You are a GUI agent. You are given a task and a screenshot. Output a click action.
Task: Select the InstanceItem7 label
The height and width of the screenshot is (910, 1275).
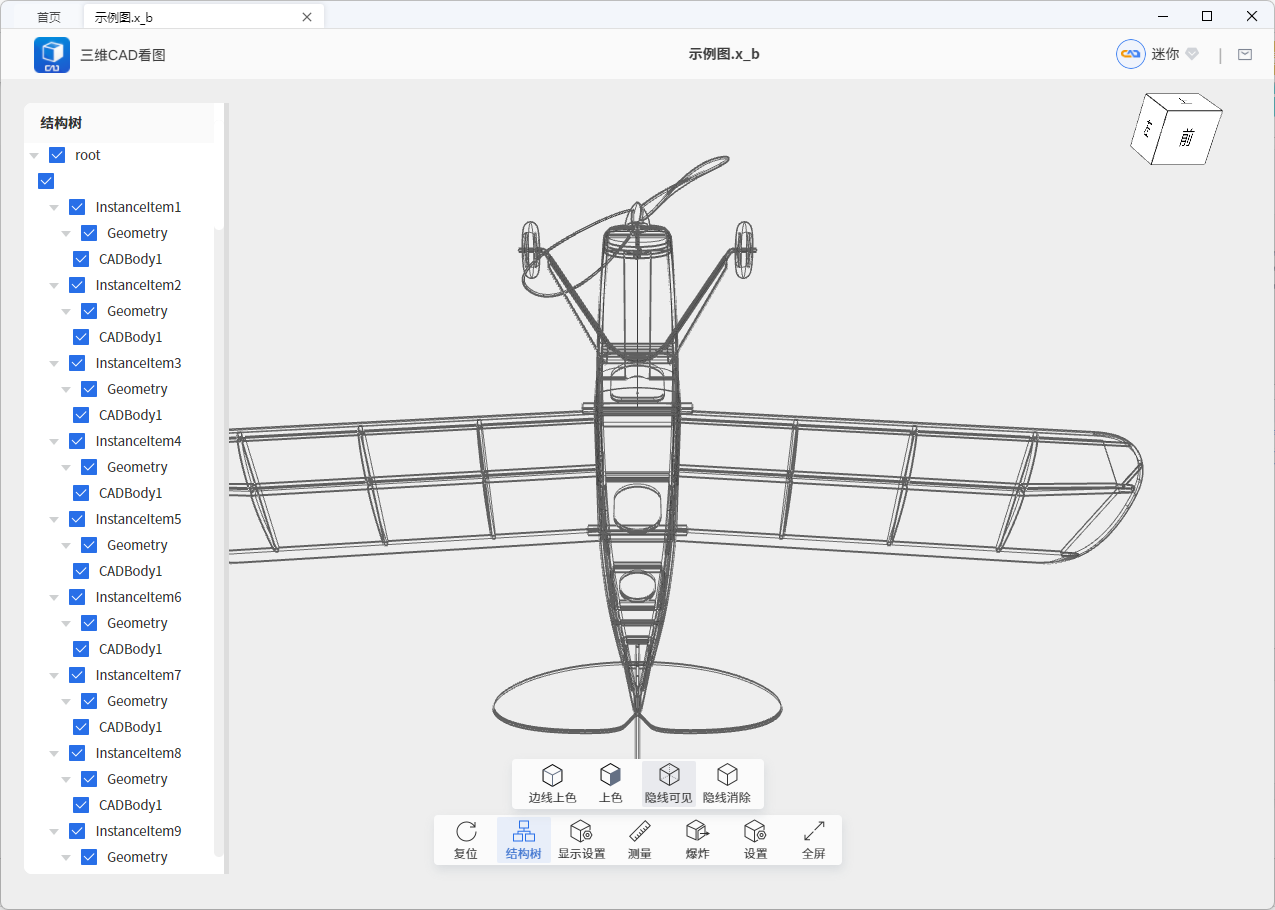click(139, 675)
